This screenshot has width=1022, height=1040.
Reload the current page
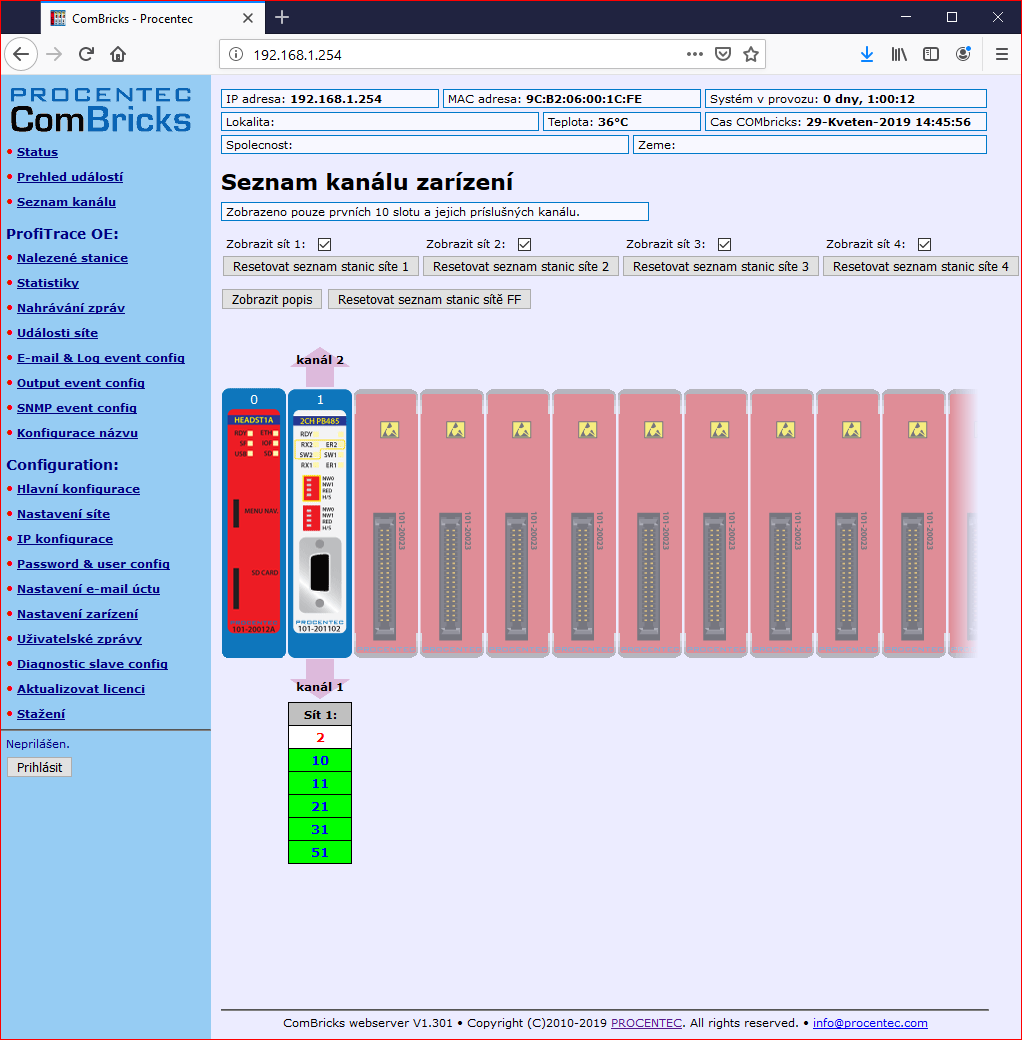pos(86,54)
